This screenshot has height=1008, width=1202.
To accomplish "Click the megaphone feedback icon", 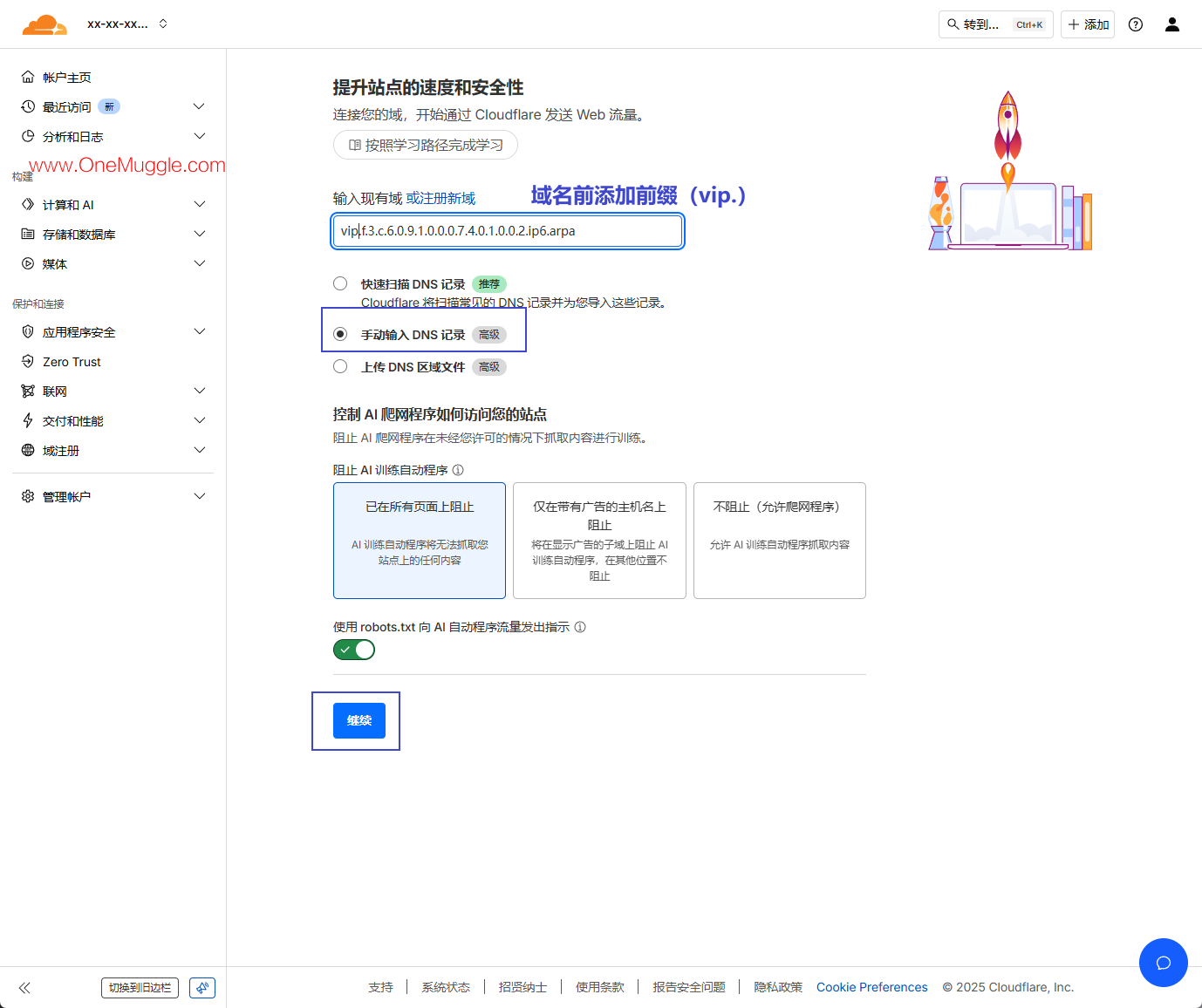I will [202, 988].
